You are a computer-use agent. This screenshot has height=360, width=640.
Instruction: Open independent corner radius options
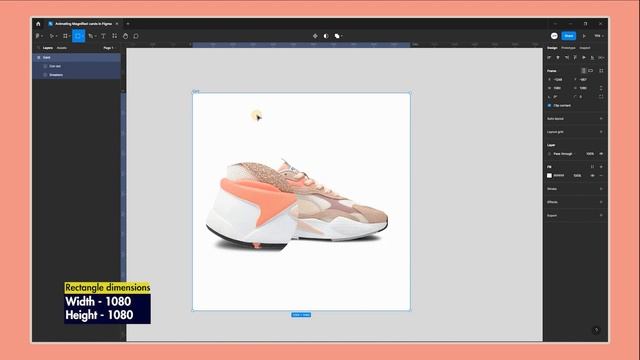tap(601, 97)
